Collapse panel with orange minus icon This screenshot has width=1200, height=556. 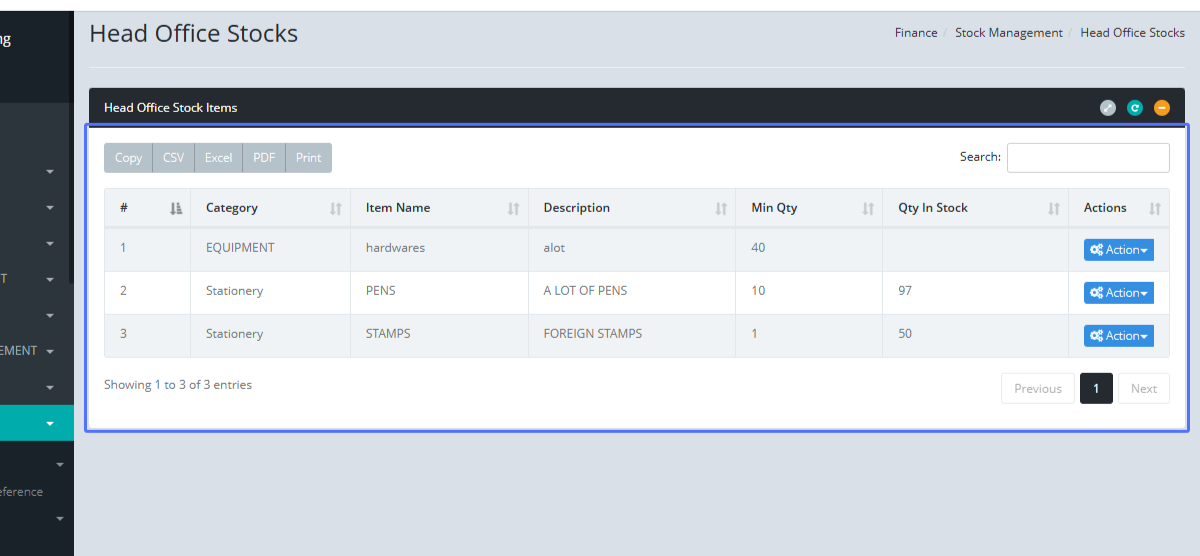pos(1161,108)
